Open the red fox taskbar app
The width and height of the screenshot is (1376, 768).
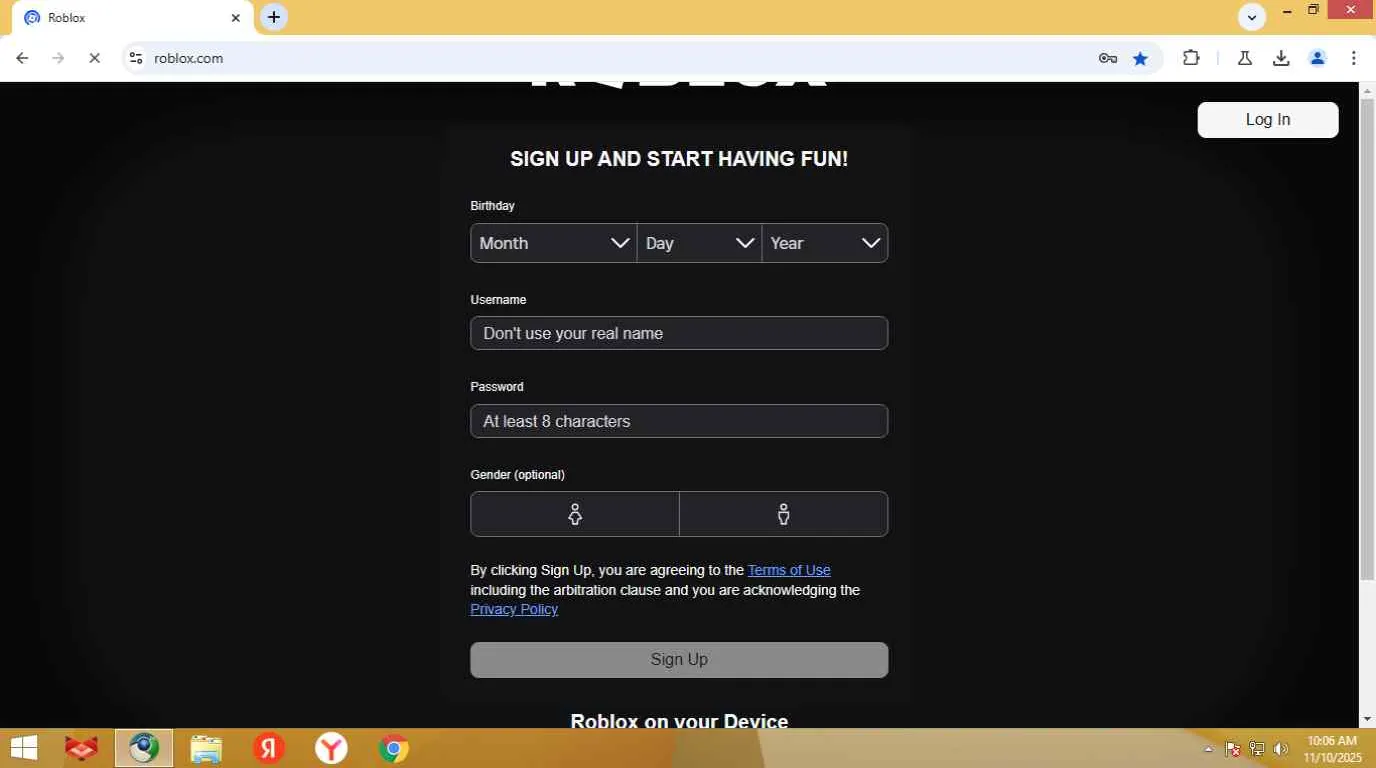(x=82, y=748)
